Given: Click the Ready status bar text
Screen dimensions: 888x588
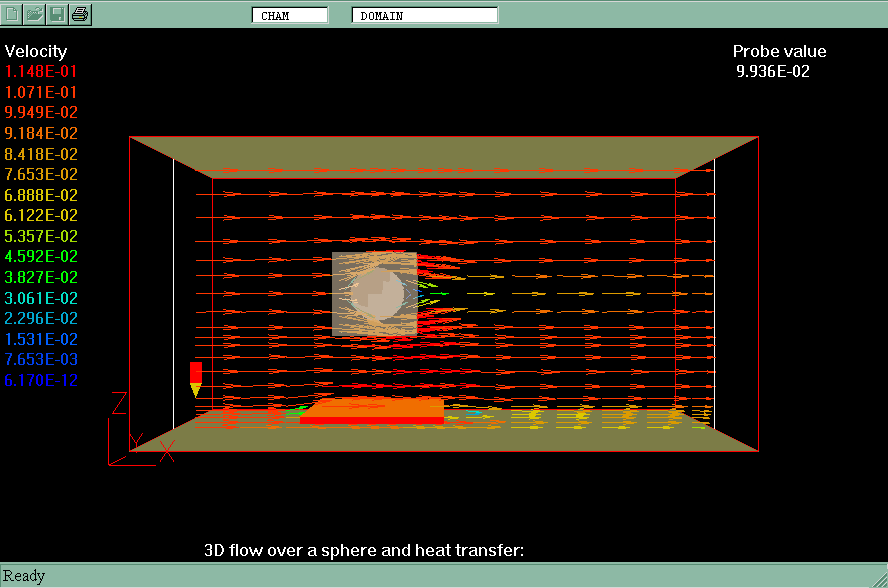Looking at the screenshot, I should click(x=24, y=576).
